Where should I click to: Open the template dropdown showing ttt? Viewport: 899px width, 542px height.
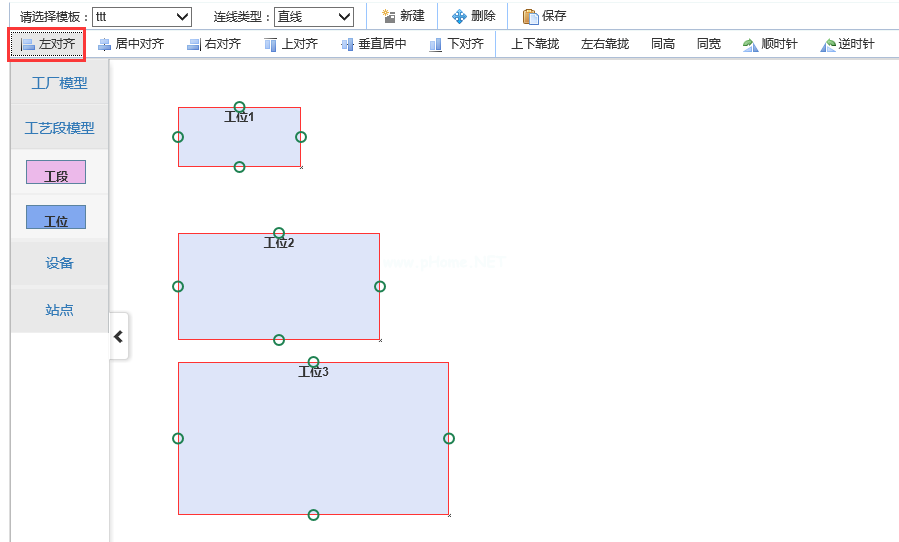(141, 16)
